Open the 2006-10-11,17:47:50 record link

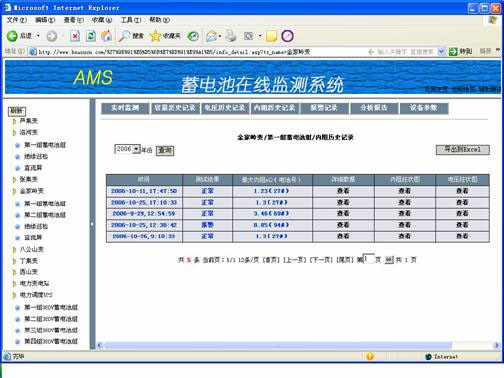click(144, 191)
